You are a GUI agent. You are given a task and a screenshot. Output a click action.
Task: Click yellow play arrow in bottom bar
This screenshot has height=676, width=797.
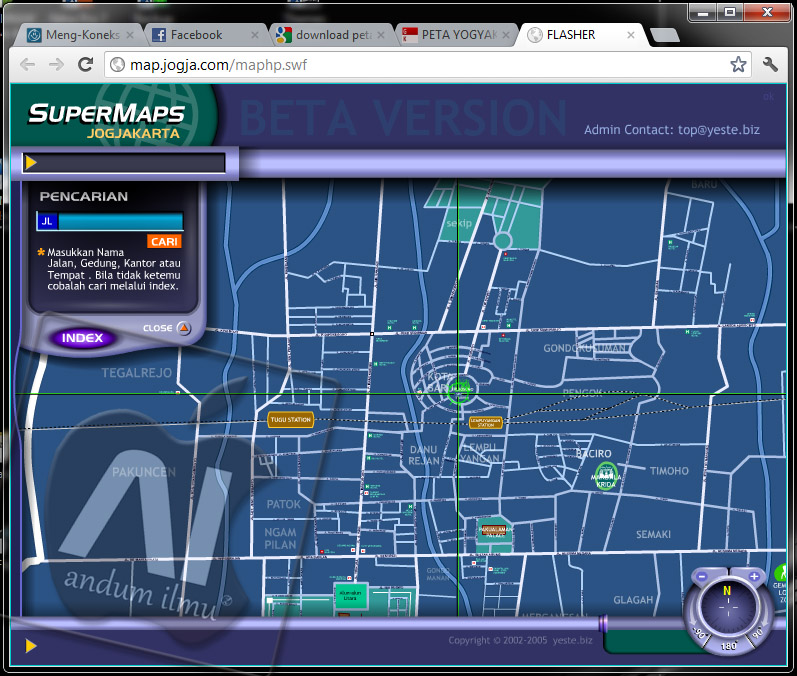pos(30,646)
